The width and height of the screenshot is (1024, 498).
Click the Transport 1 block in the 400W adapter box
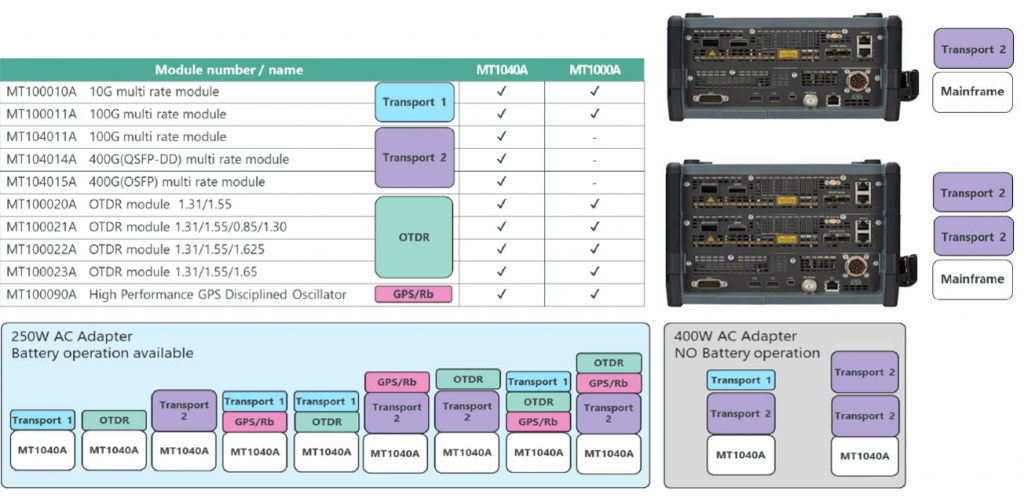click(741, 381)
